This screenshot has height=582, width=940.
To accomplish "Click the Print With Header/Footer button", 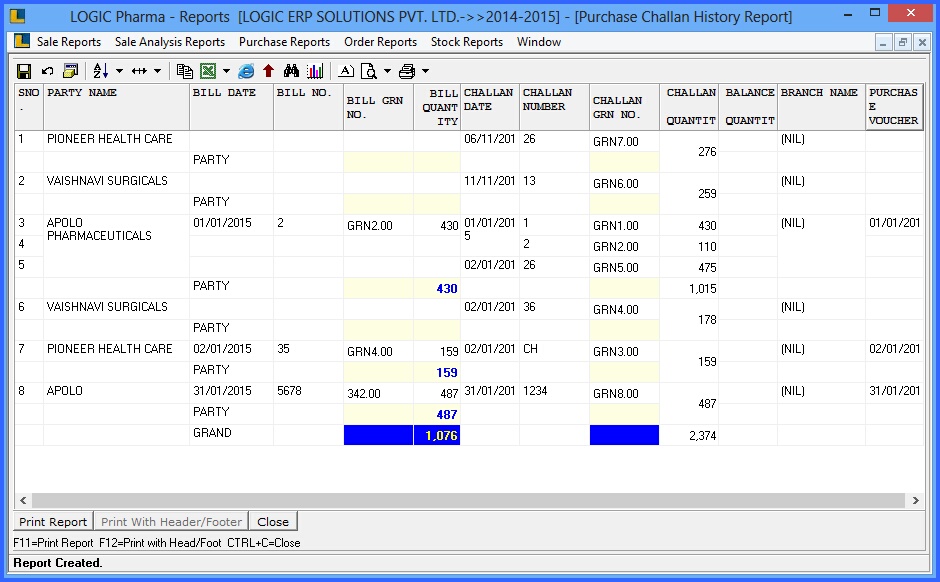I will [x=171, y=521].
